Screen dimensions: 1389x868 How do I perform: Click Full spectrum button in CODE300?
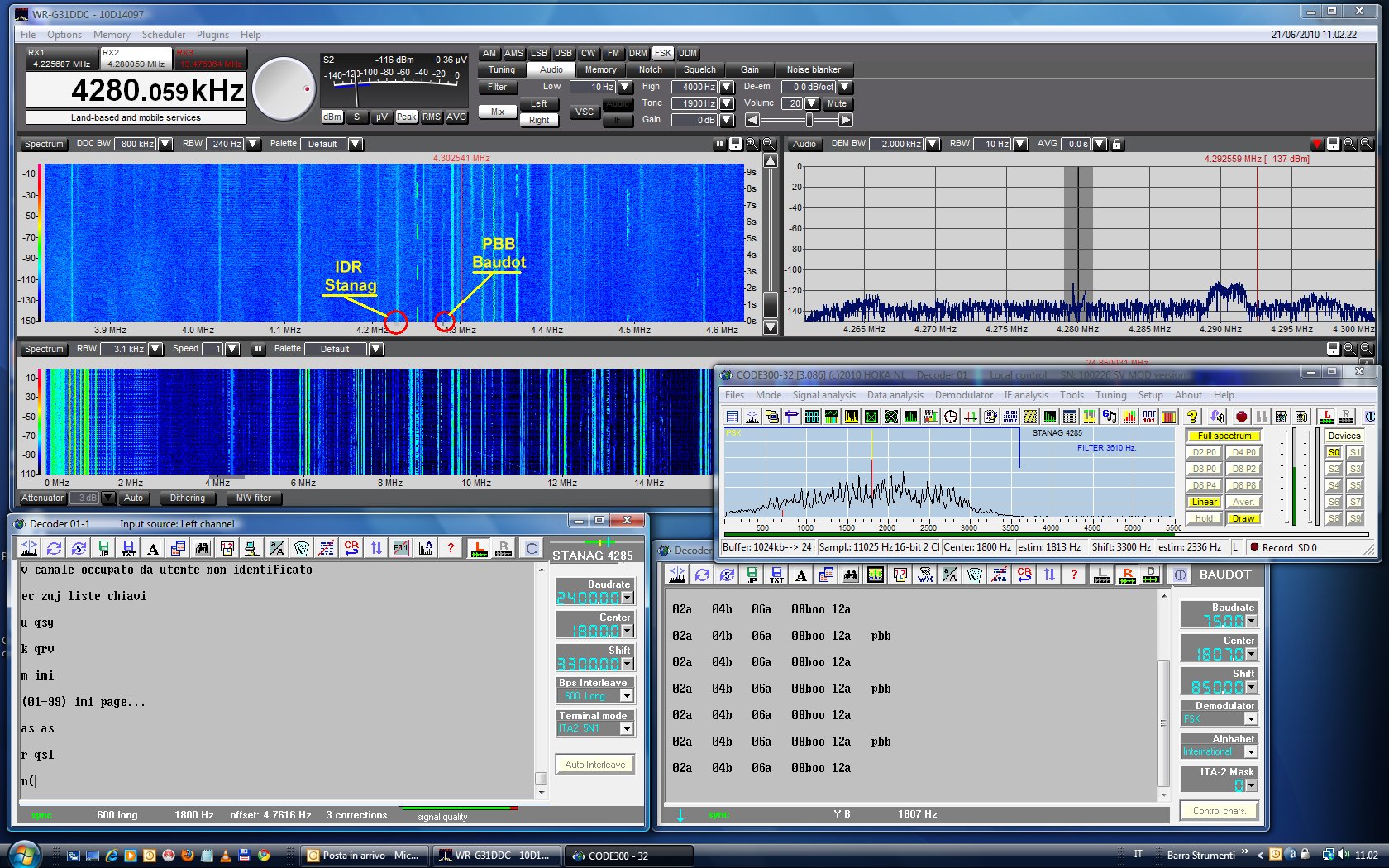pos(1224,436)
